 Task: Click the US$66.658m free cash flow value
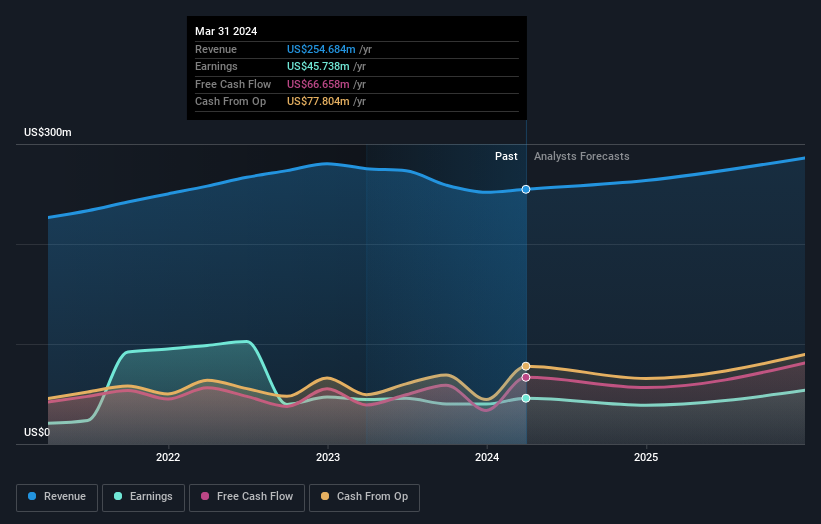(x=318, y=84)
